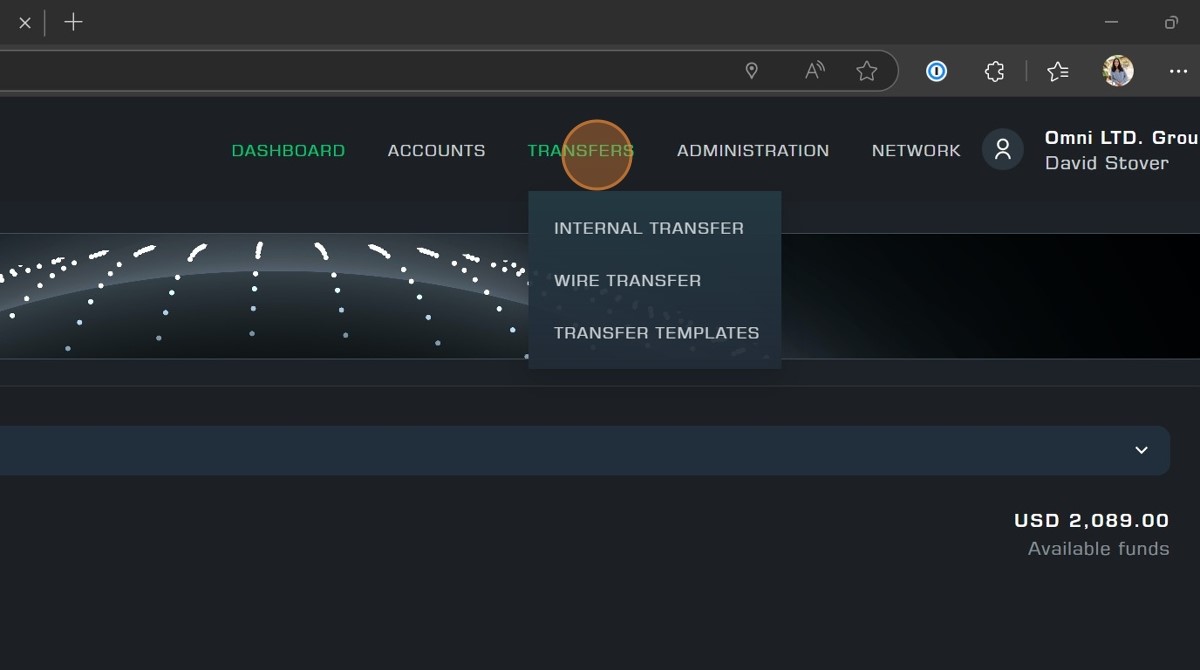
Task: Choose Wire Transfer option
Action: pos(627,281)
